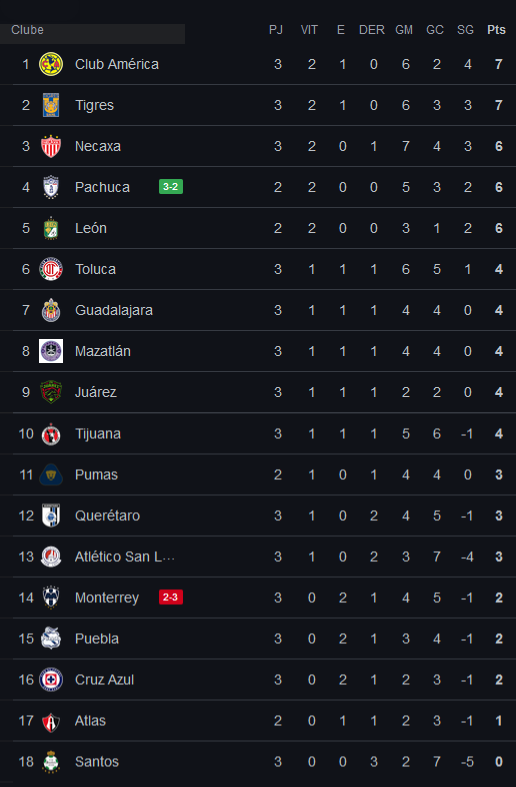516x787 pixels.
Task: Select the Necaxa striped crest
Action: click(51, 146)
